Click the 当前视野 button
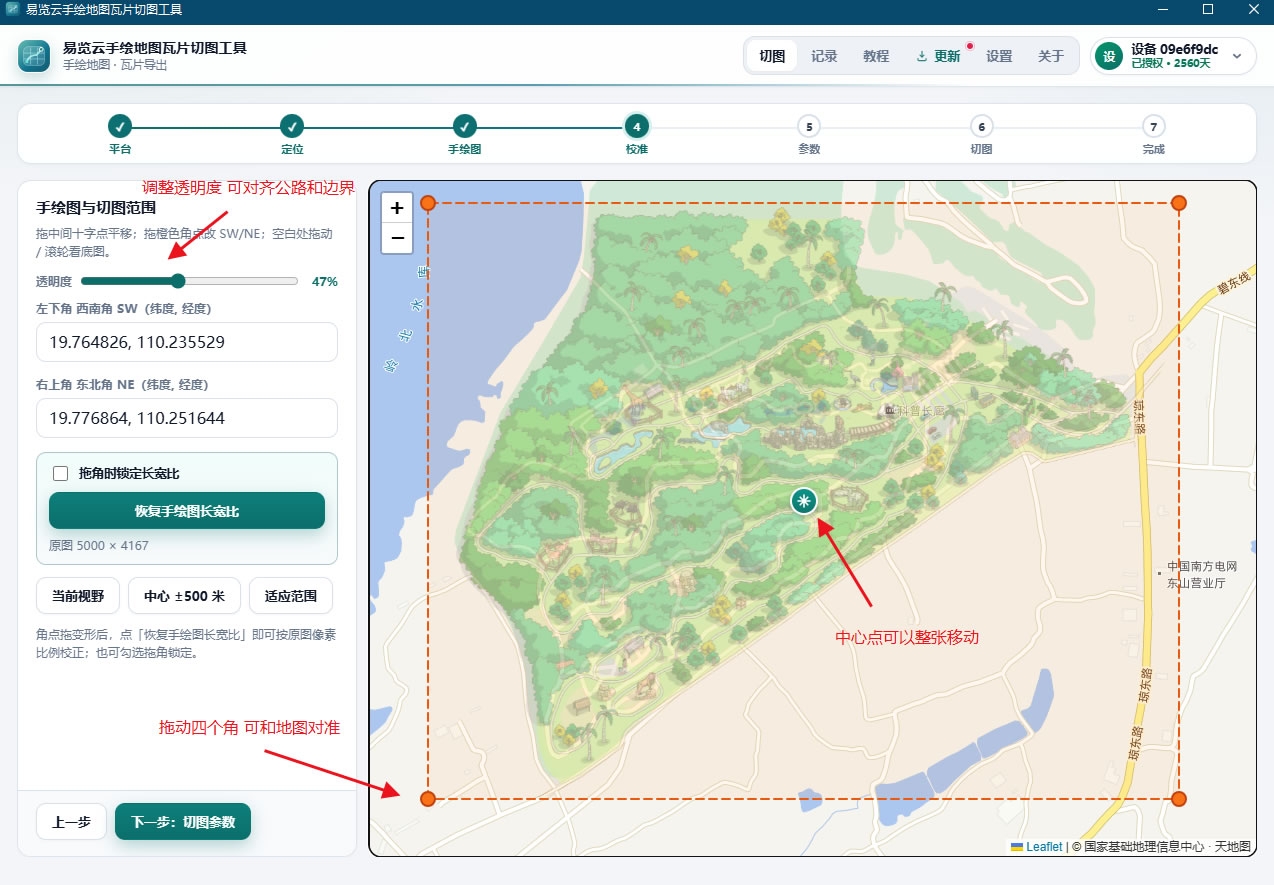1274x885 pixels. [78, 595]
